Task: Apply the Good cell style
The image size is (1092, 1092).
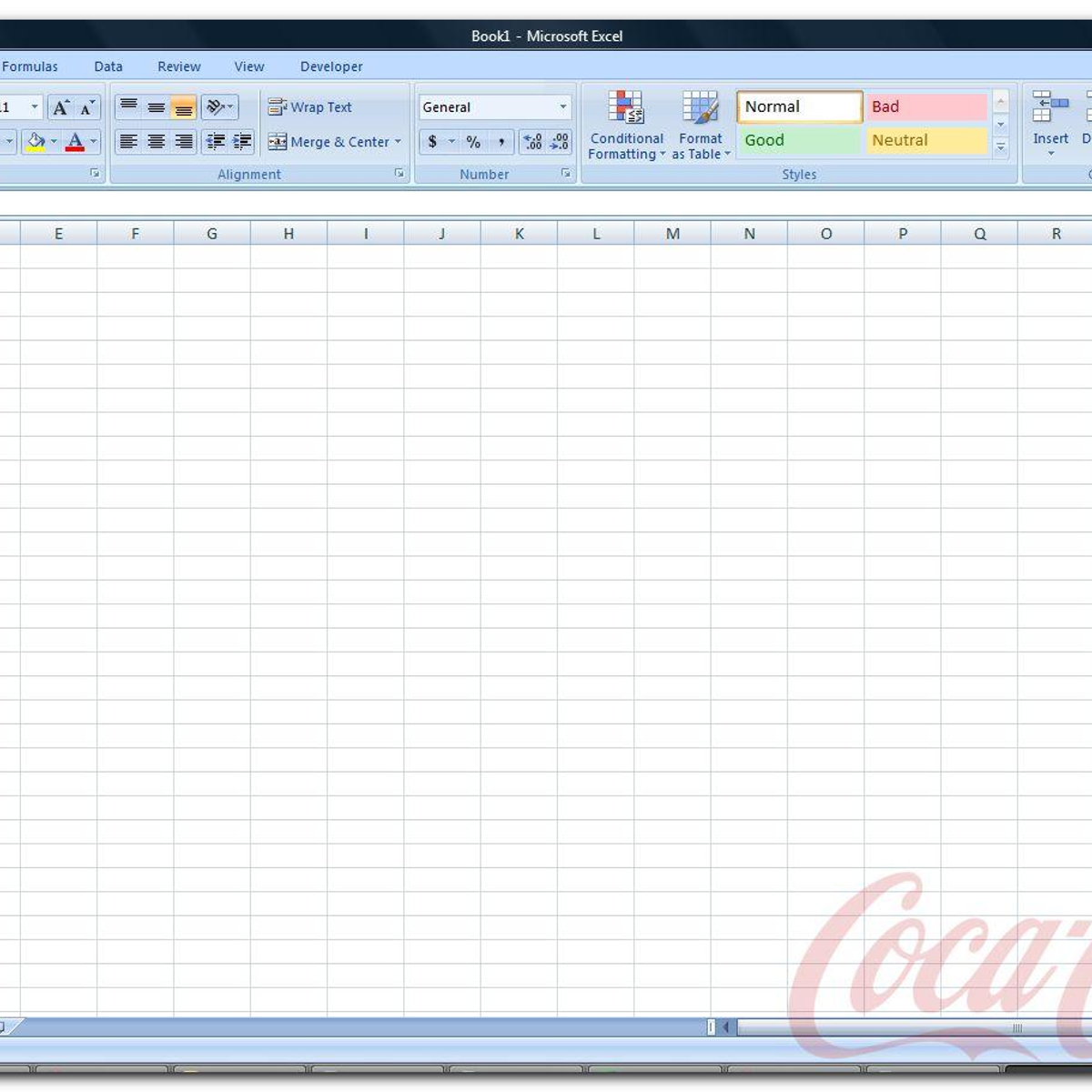Action: (x=798, y=140)
